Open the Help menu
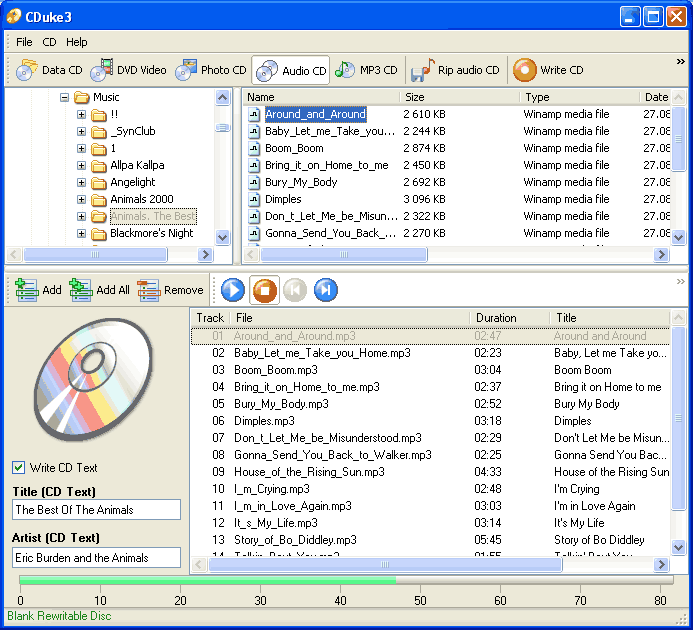693x630 pixels. tap(76, 42)
